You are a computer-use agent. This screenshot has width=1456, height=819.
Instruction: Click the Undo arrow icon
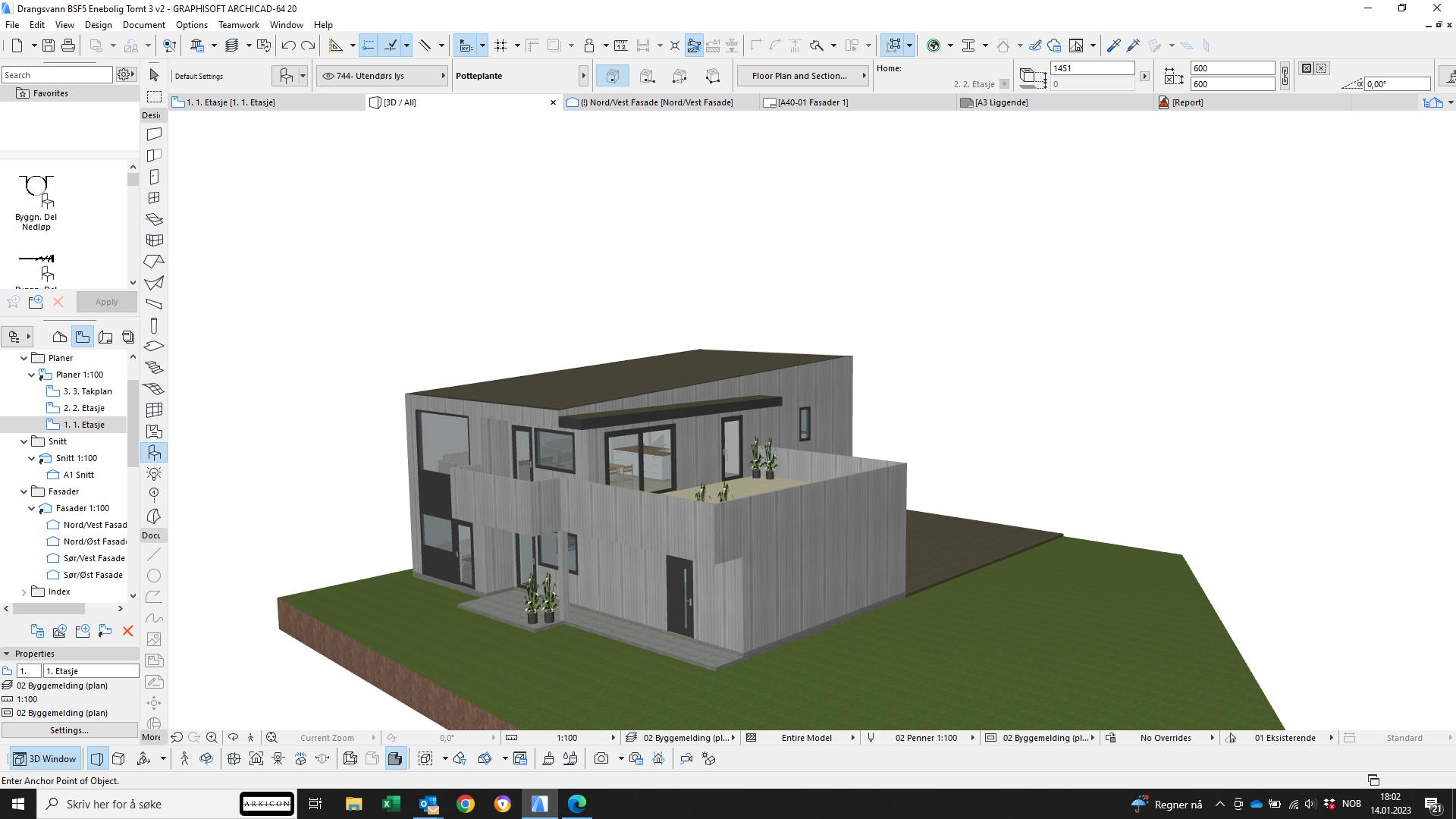coord(288,45)
